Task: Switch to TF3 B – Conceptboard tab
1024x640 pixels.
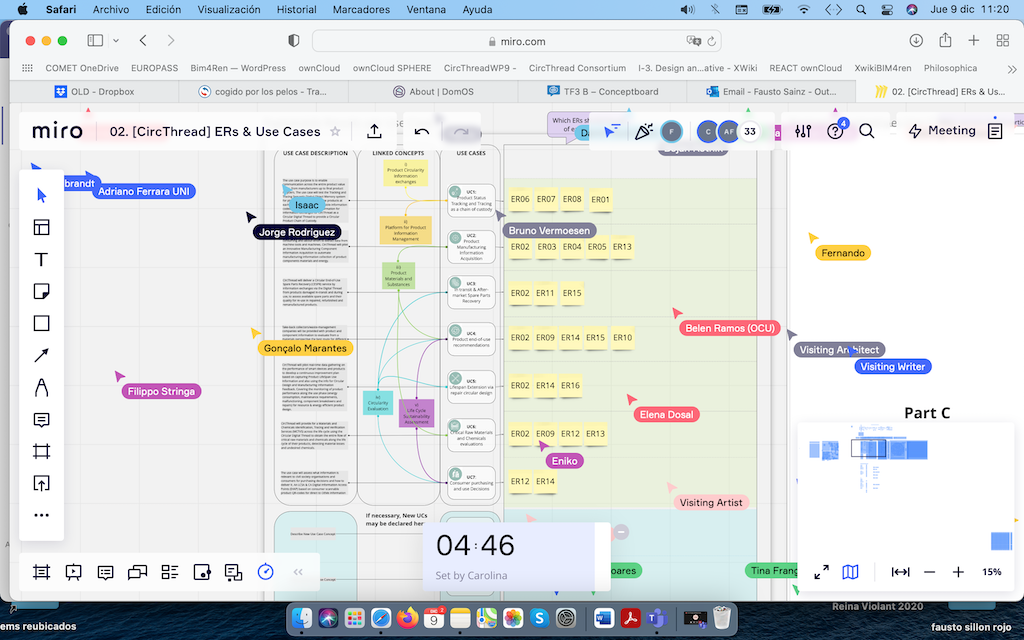Action: (x=602, y=91)
